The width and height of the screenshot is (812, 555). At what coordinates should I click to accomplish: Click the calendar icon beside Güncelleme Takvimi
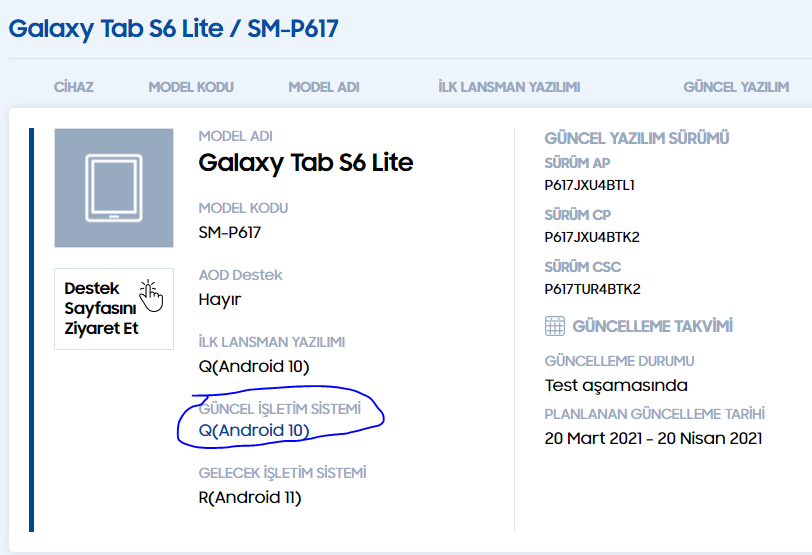(555, 326)
